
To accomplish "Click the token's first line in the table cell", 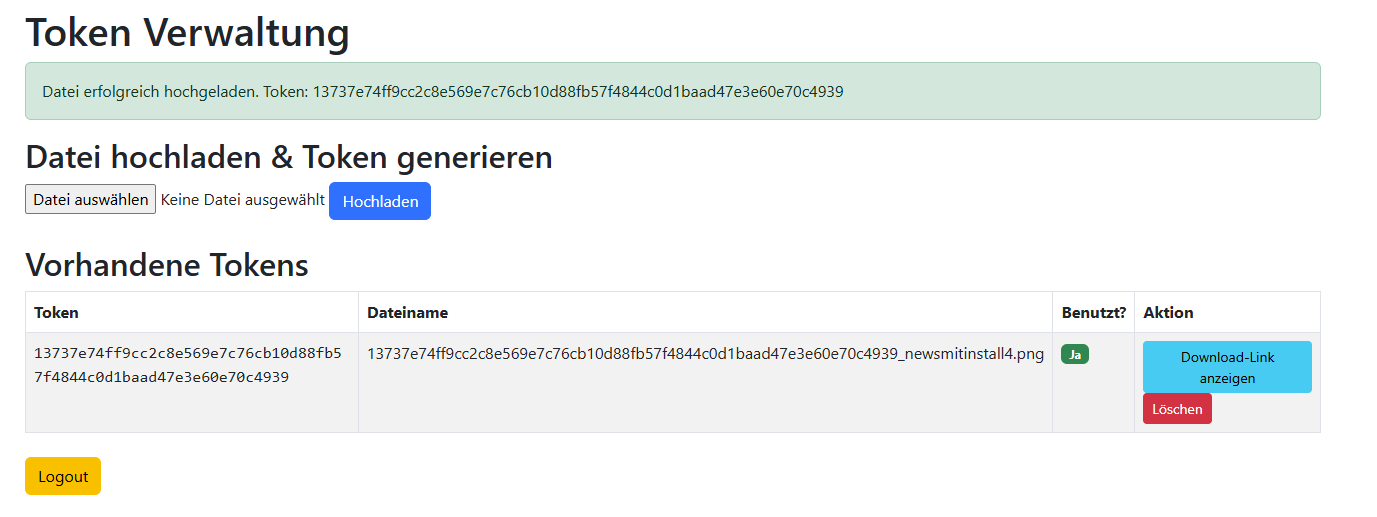I will tap(187, 353).
